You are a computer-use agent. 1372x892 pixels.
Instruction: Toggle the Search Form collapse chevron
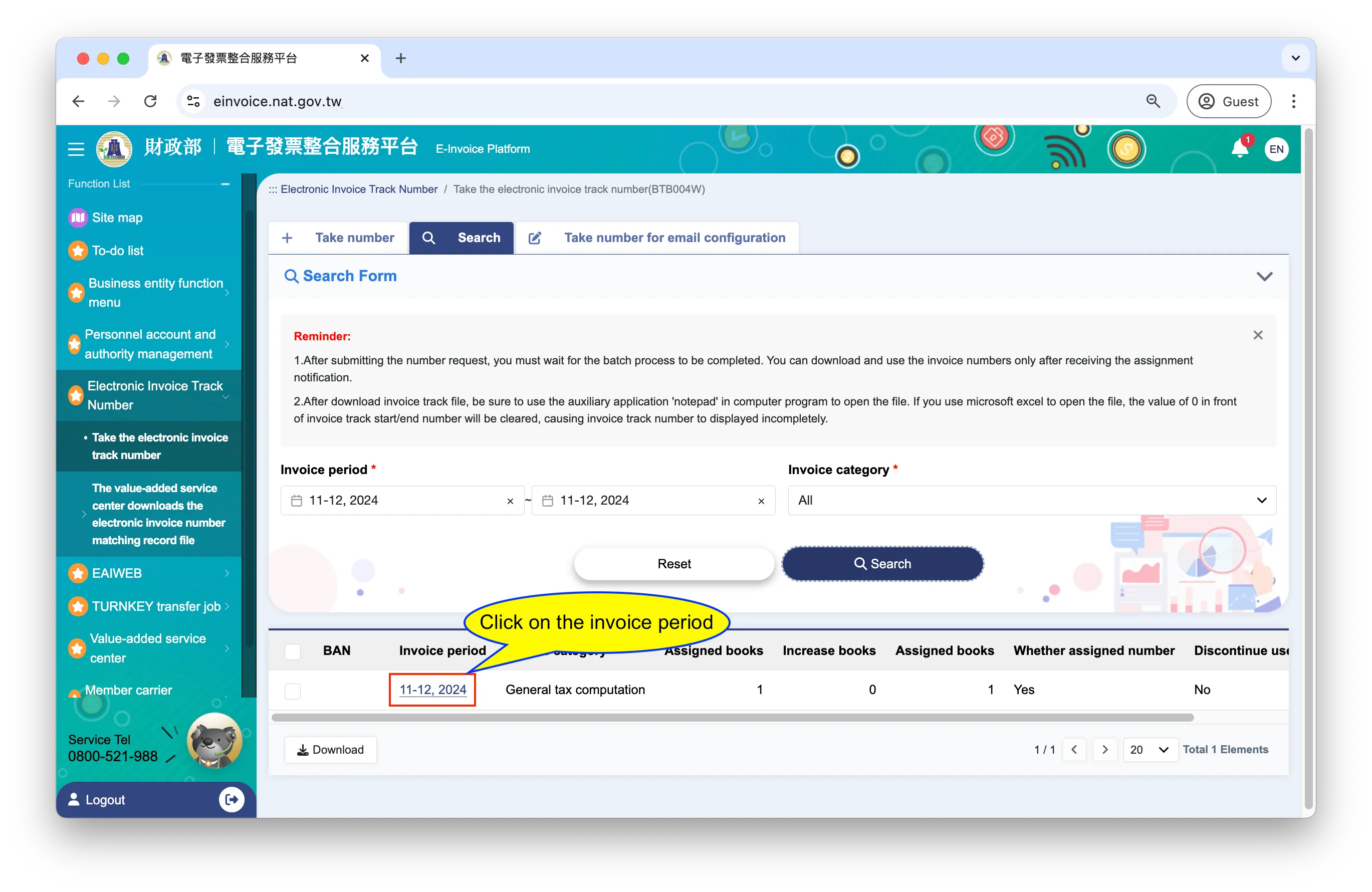(1264, 276)
